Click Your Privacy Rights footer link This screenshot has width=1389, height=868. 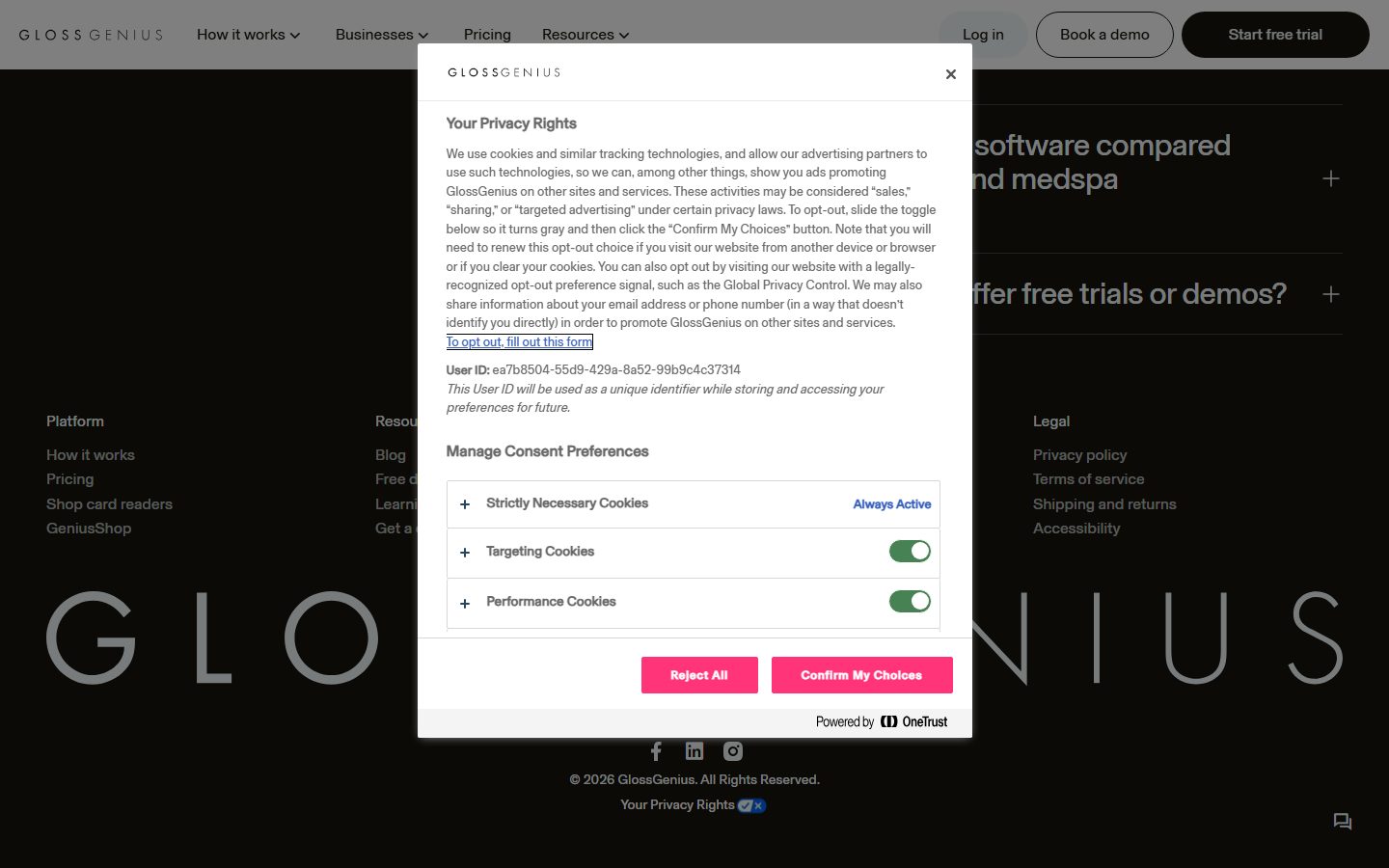coord(677,805)
